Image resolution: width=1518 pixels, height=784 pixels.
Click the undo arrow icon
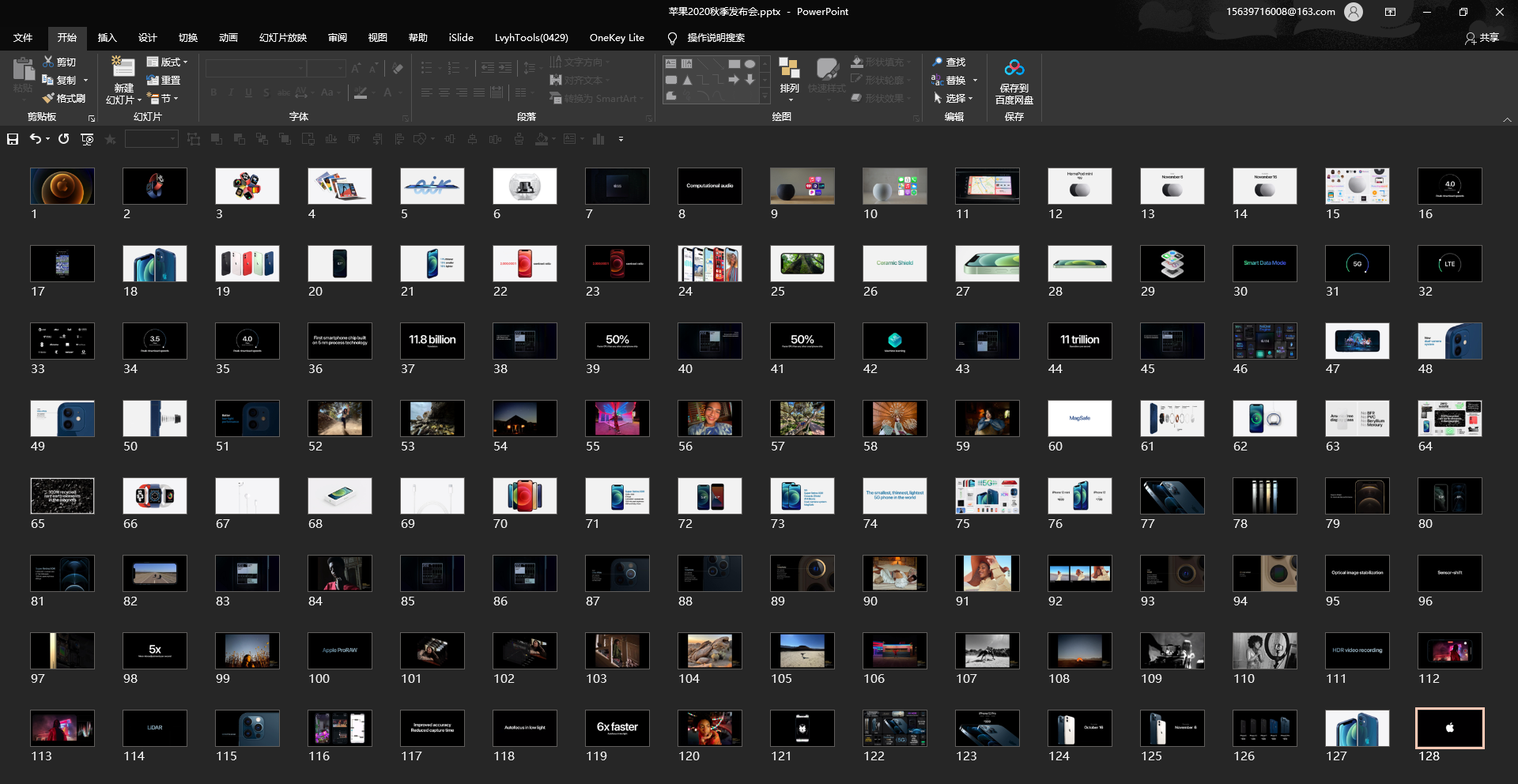click(36, 139)
